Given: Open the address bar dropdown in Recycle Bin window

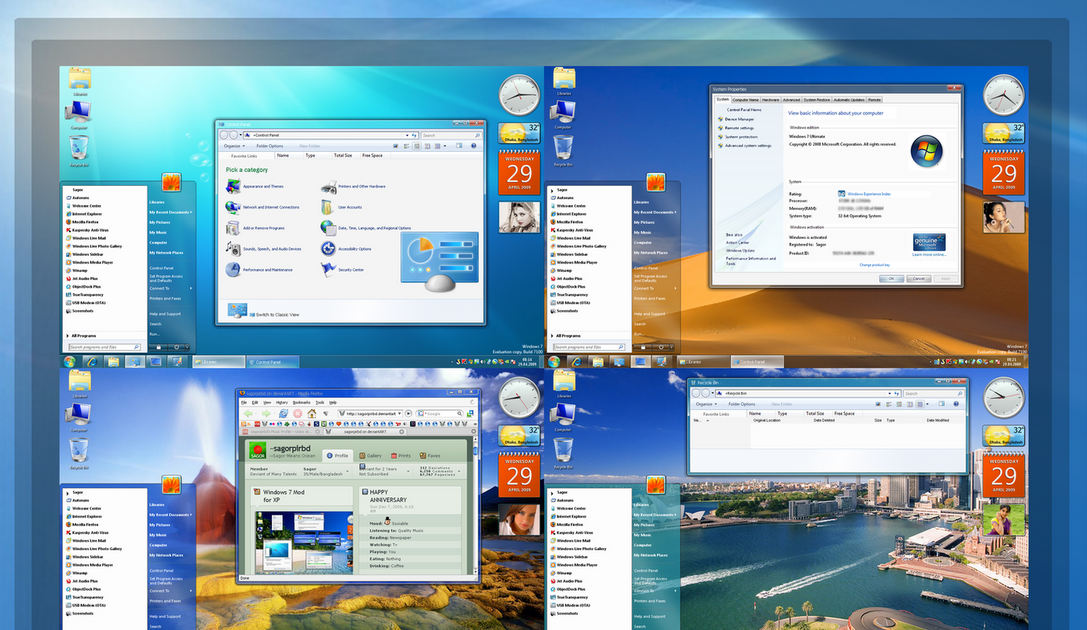Looking at the screenshot, I should point(889,394).
